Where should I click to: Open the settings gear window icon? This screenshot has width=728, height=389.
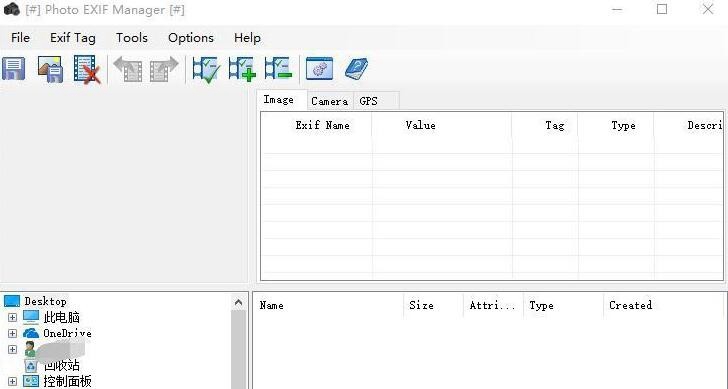[x=319, y=69]
